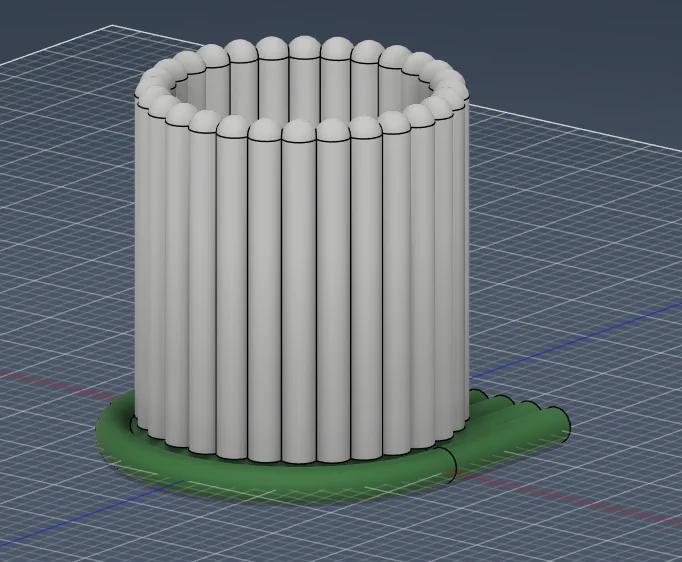Screen dimensions: 682x562
Task: Click the open end of the green ring tube
Action: pyautogui.click(x=449, y=461)
